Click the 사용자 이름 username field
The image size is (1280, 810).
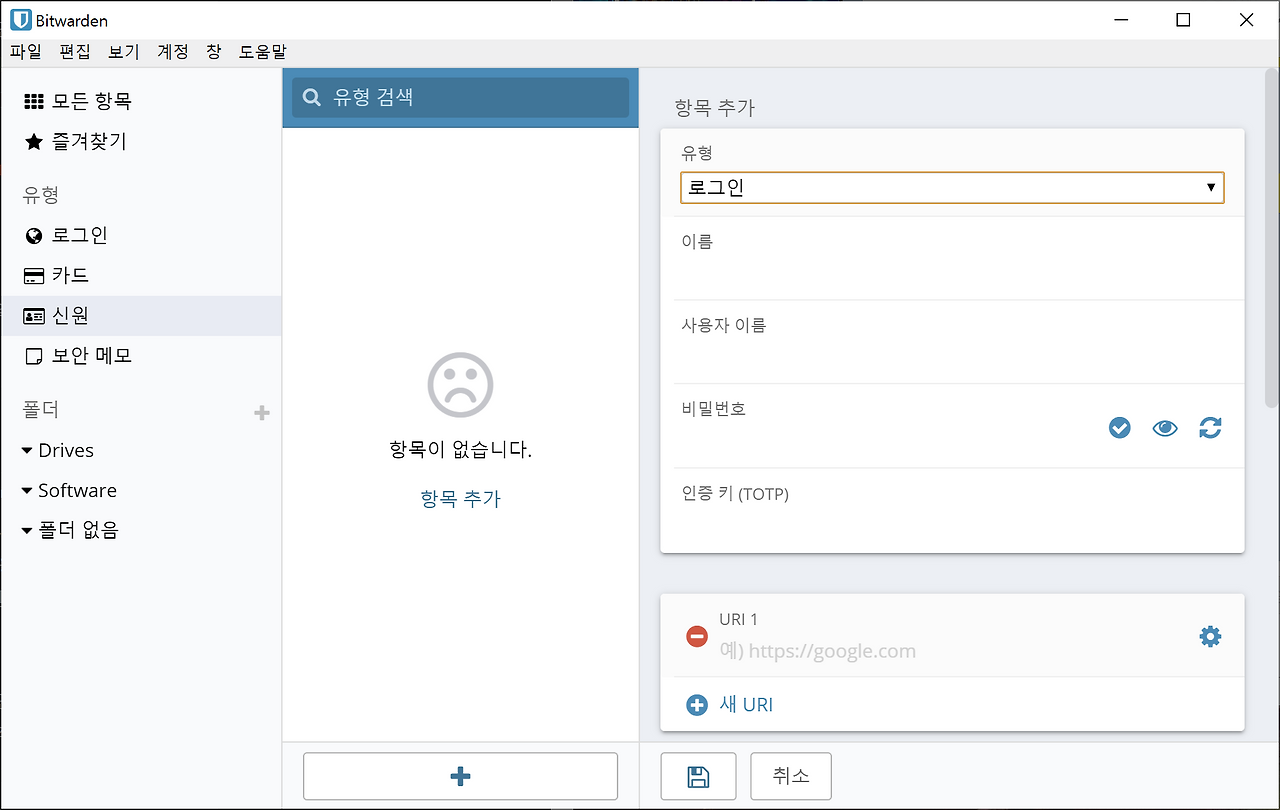point(952,342)
